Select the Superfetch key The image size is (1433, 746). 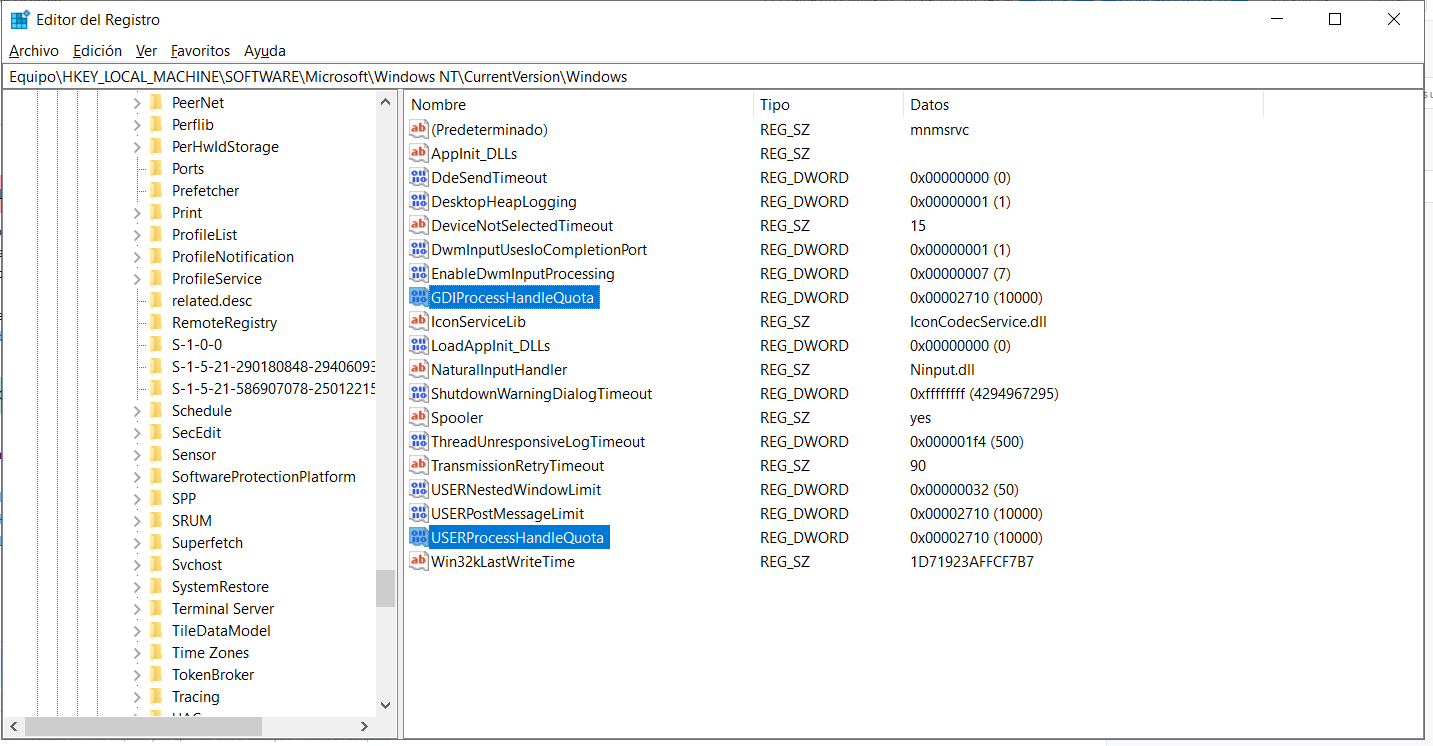click(x=207, y=542)
